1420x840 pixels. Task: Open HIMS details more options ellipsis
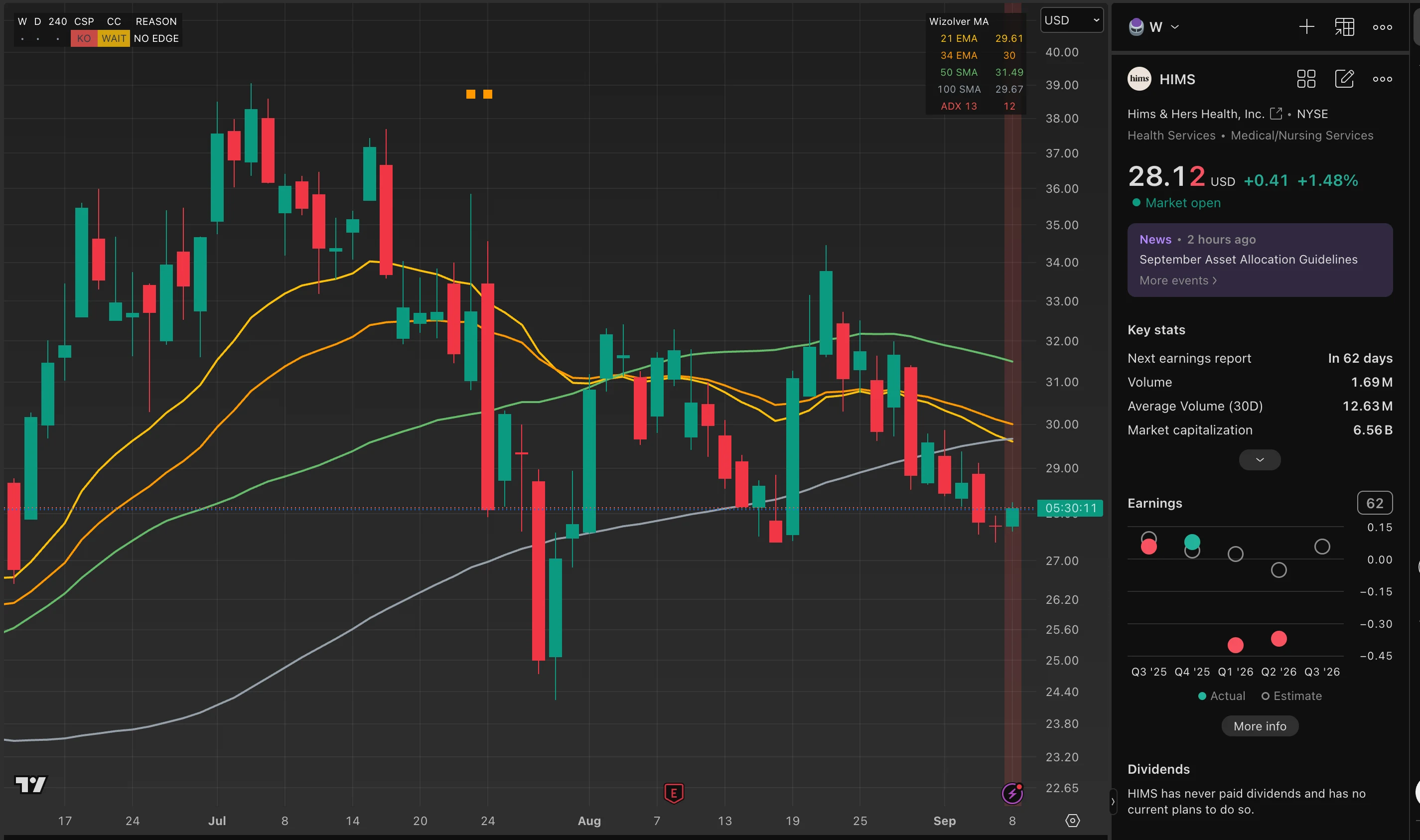1383,79
